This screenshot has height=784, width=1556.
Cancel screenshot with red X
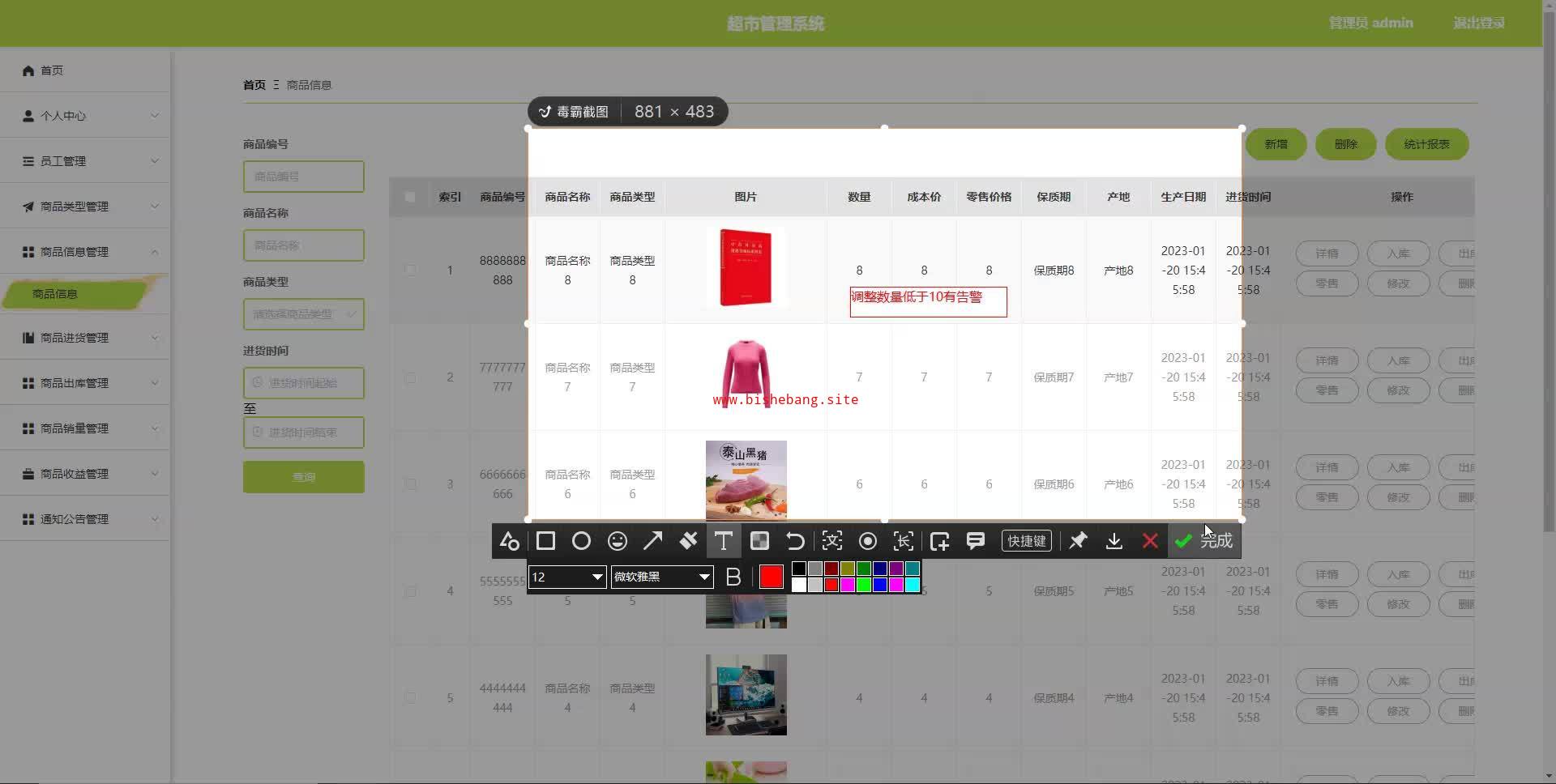tap(1149, 541)
